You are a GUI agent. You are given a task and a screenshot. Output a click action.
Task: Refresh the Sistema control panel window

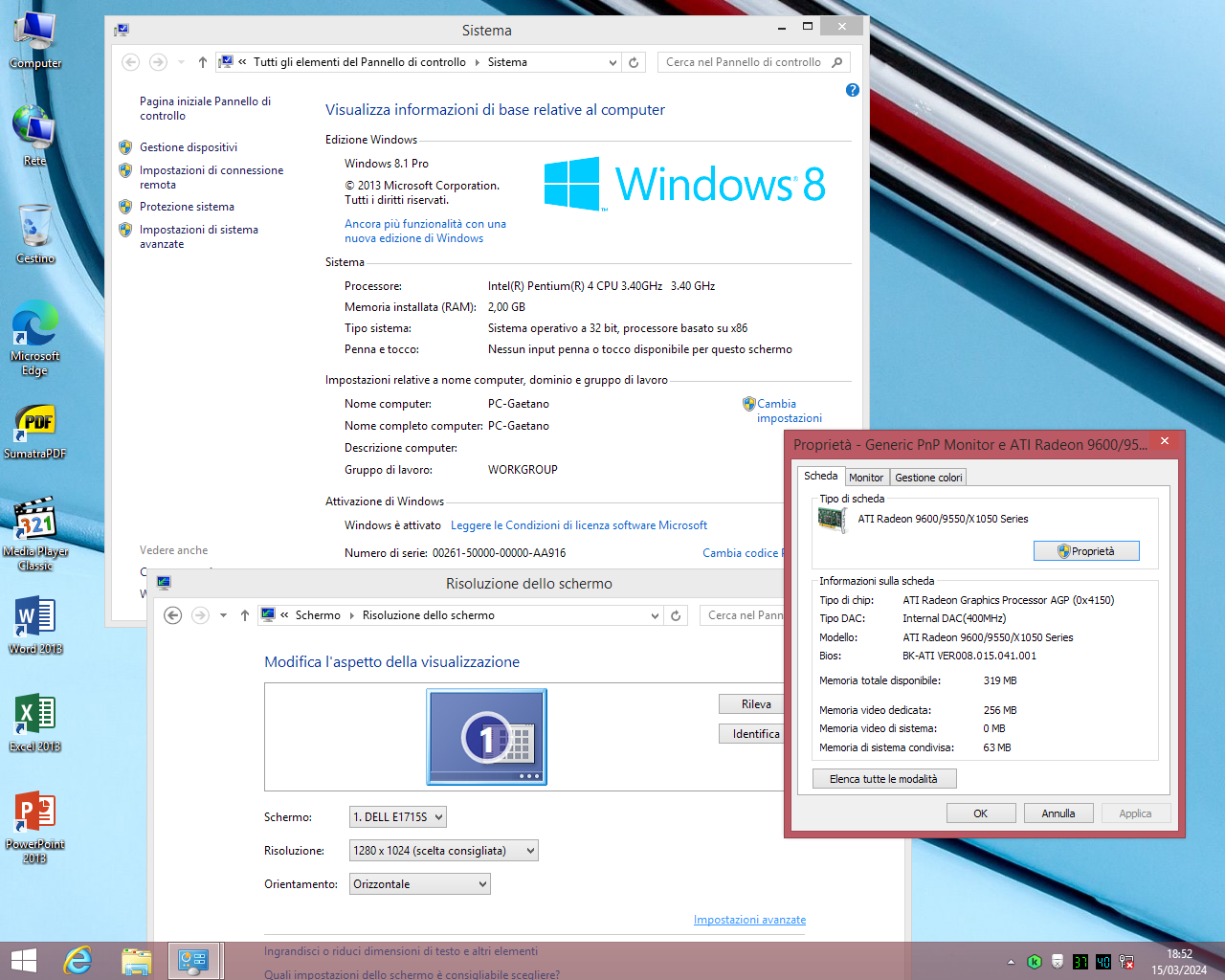(634, 62)
